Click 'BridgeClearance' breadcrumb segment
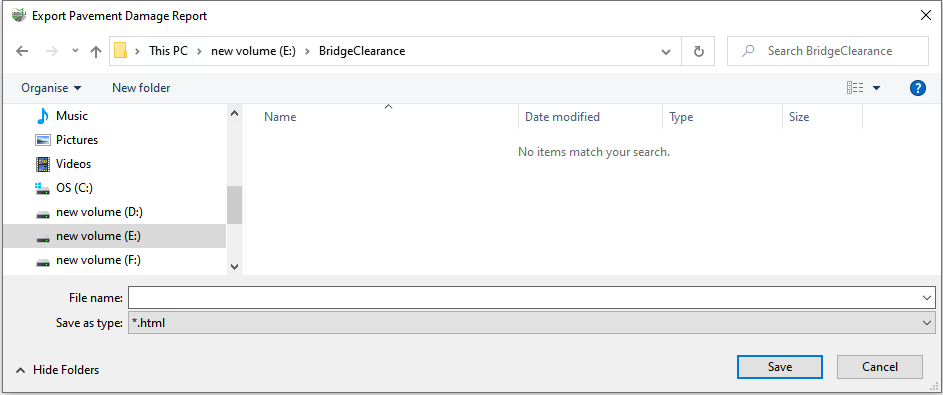The height and width of the screenshot is (395, 943). pyautogui.click(x=362, y=51)
